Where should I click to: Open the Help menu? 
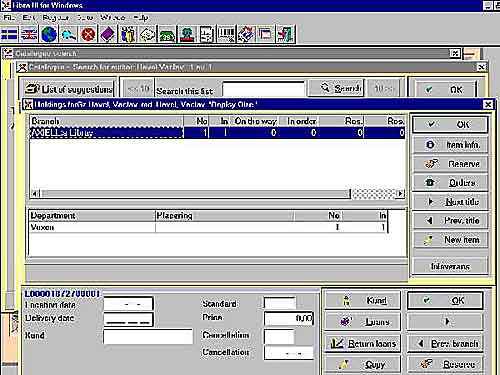coord(140,17)
